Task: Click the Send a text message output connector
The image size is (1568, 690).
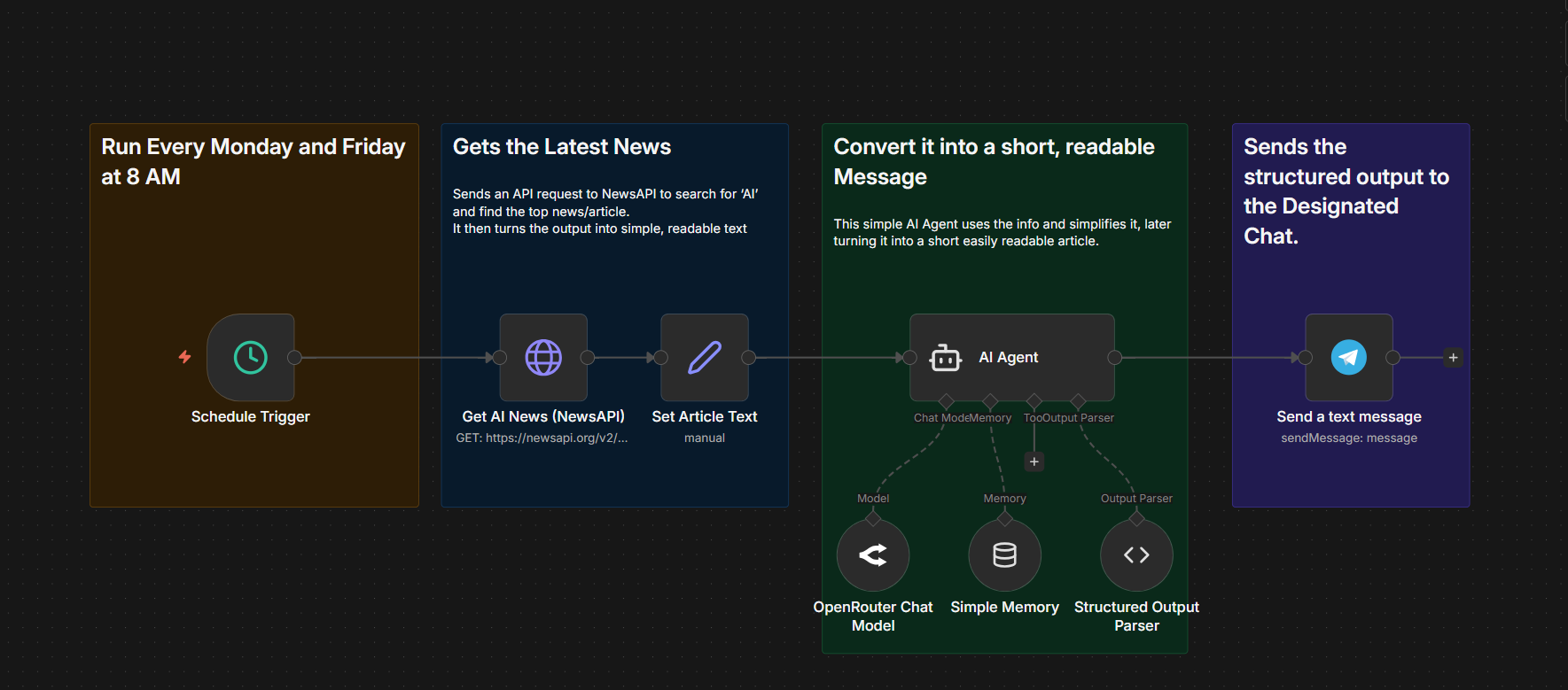Action: (1392, 358)
